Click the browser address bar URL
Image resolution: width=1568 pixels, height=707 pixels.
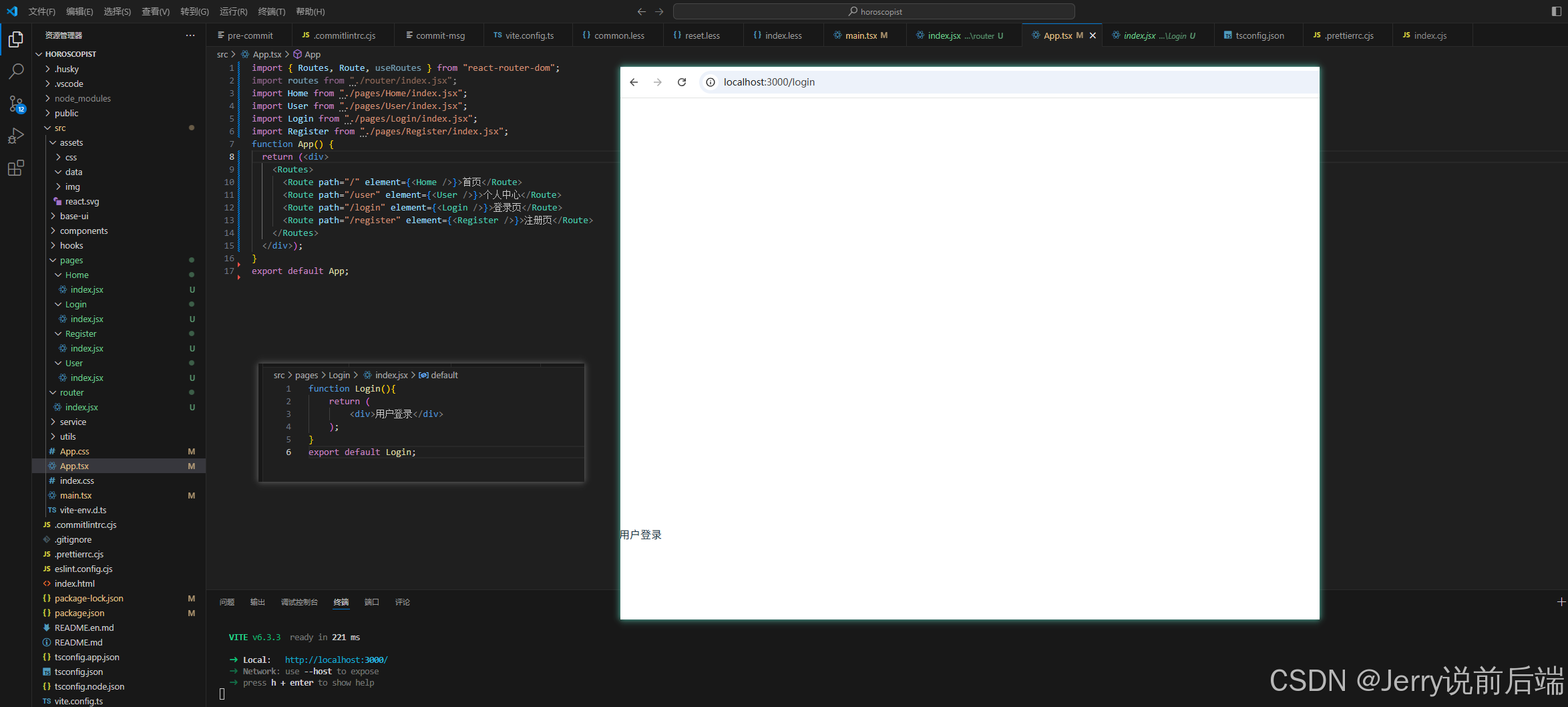pos(769,82)
